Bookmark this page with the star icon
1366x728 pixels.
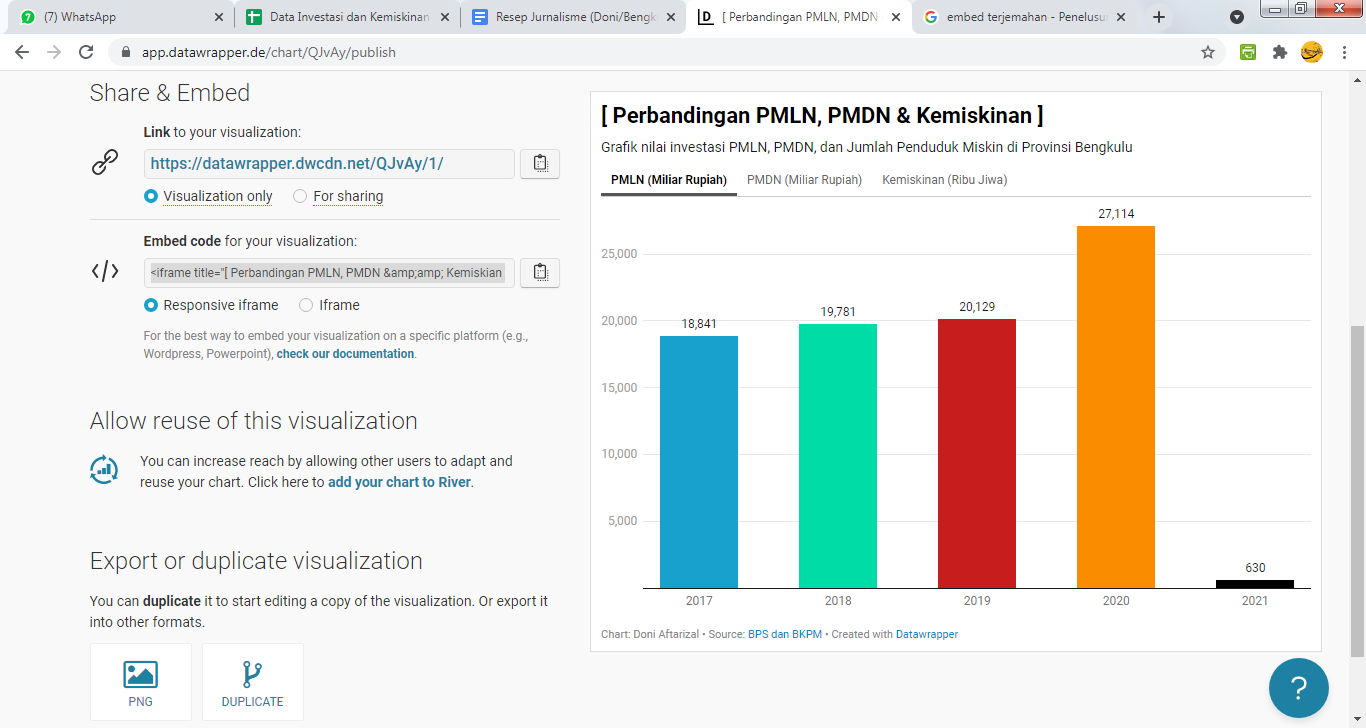pos(1208,52)
